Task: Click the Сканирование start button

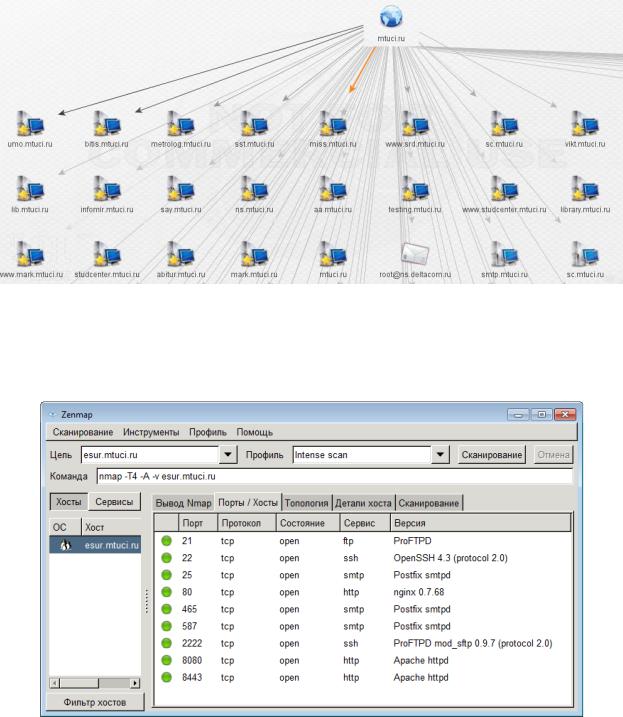Action: coord(492,455)
